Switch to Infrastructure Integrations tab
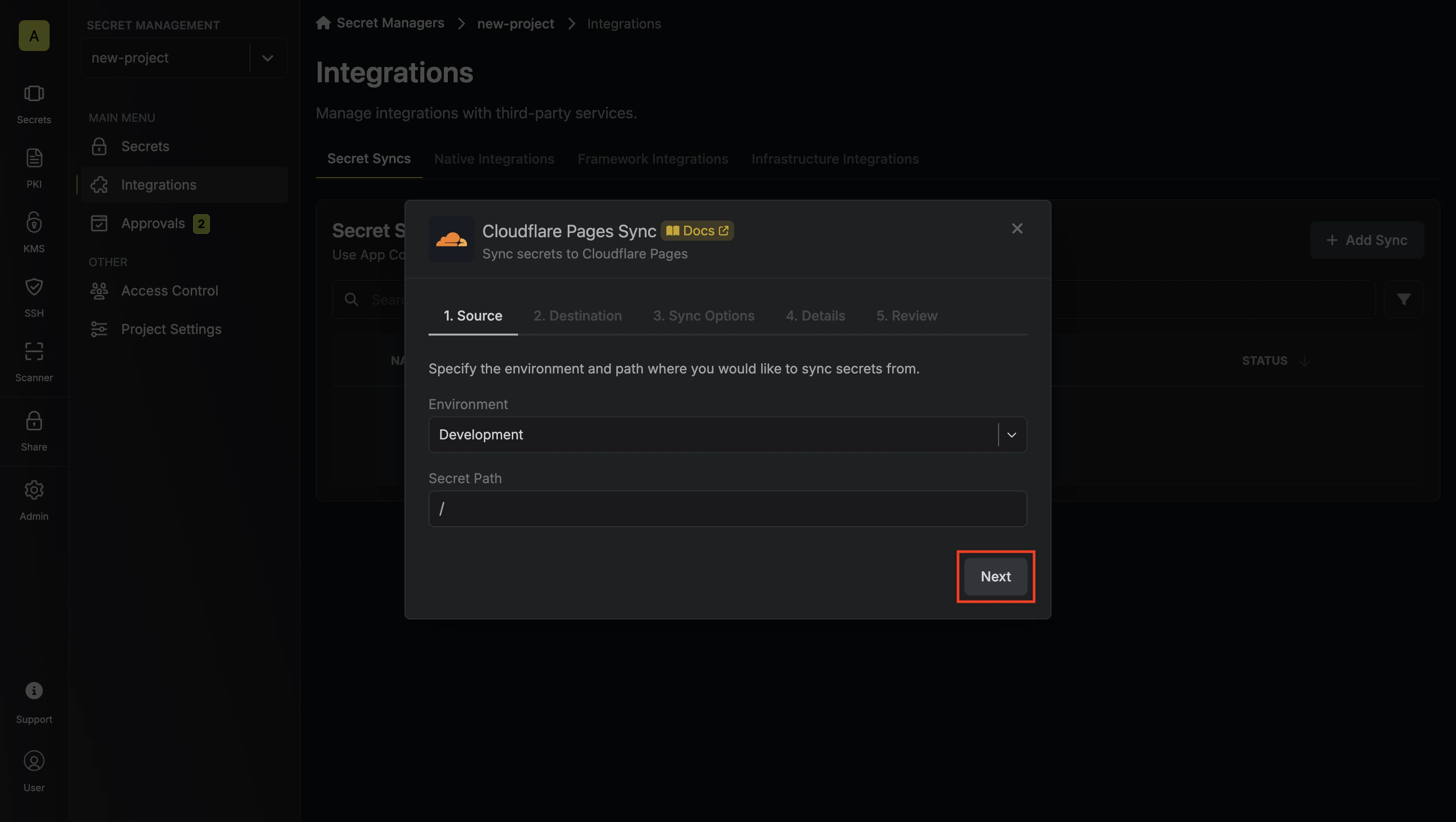The image size is (1456, 822). click(x=834, y=159)
